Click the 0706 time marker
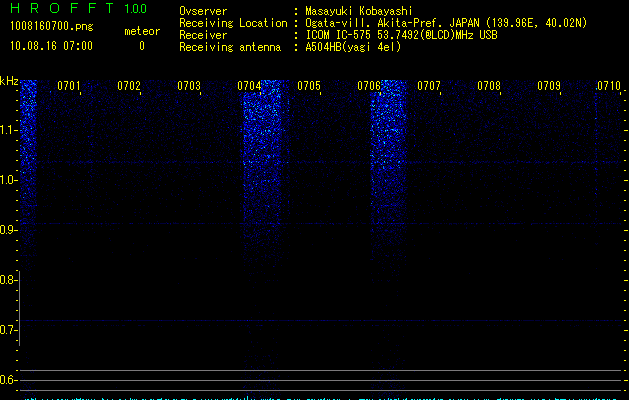Screen dimensions: 629x400 [x=369, y=86]
